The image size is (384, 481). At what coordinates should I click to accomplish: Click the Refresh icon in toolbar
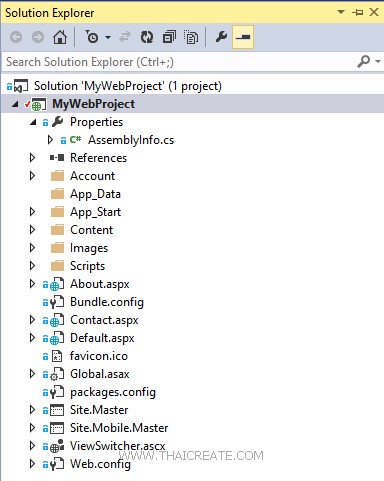(147, 37)
